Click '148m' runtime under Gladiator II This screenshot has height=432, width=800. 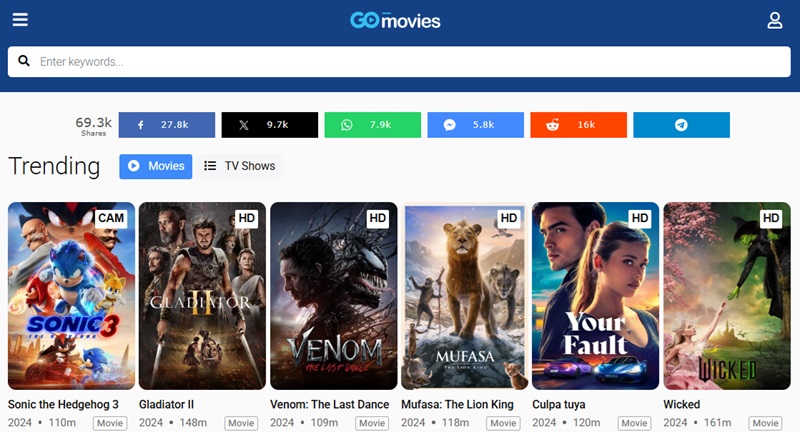point(193,423)
